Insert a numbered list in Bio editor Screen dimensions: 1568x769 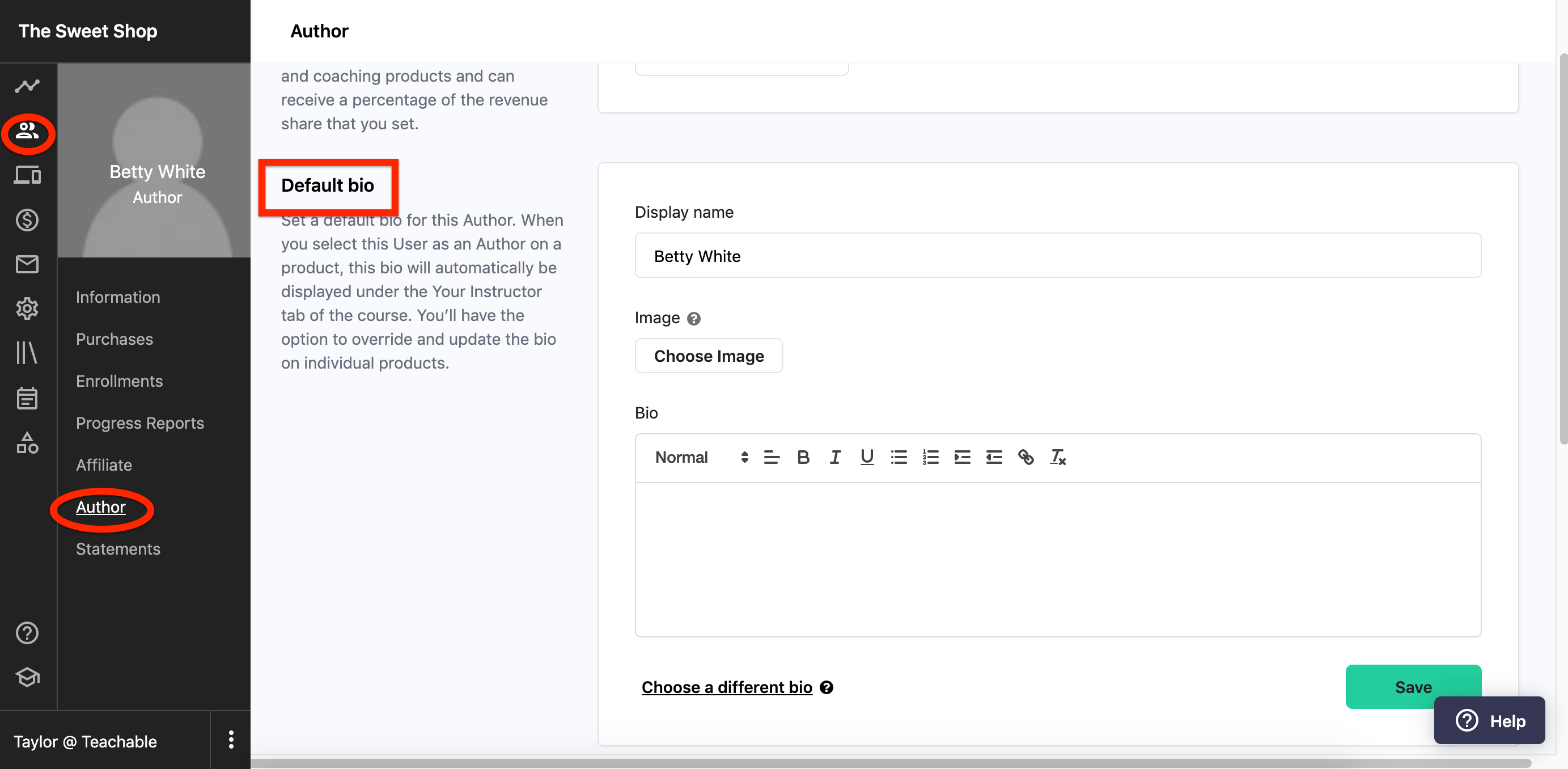pos(931,457)
